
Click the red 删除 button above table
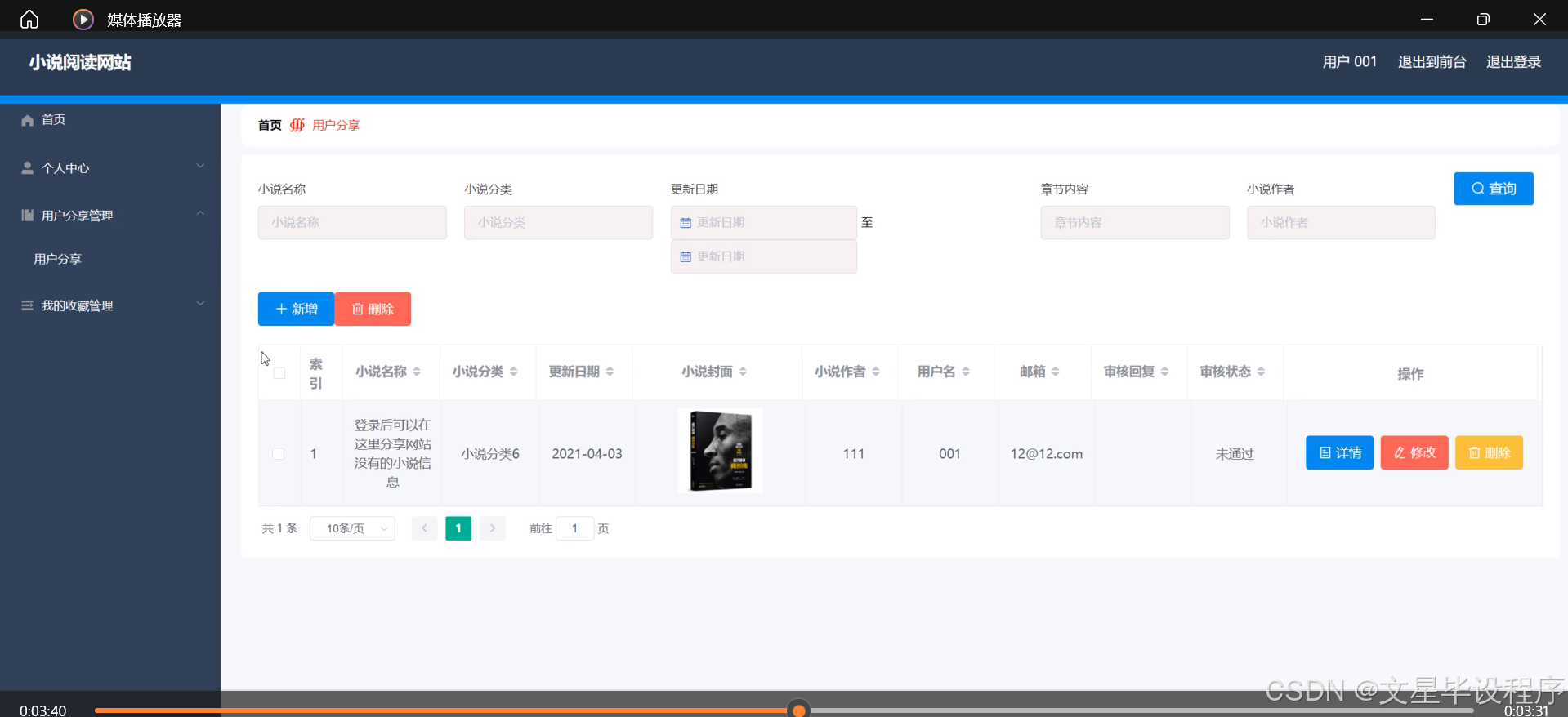click(x=373, y=309)
